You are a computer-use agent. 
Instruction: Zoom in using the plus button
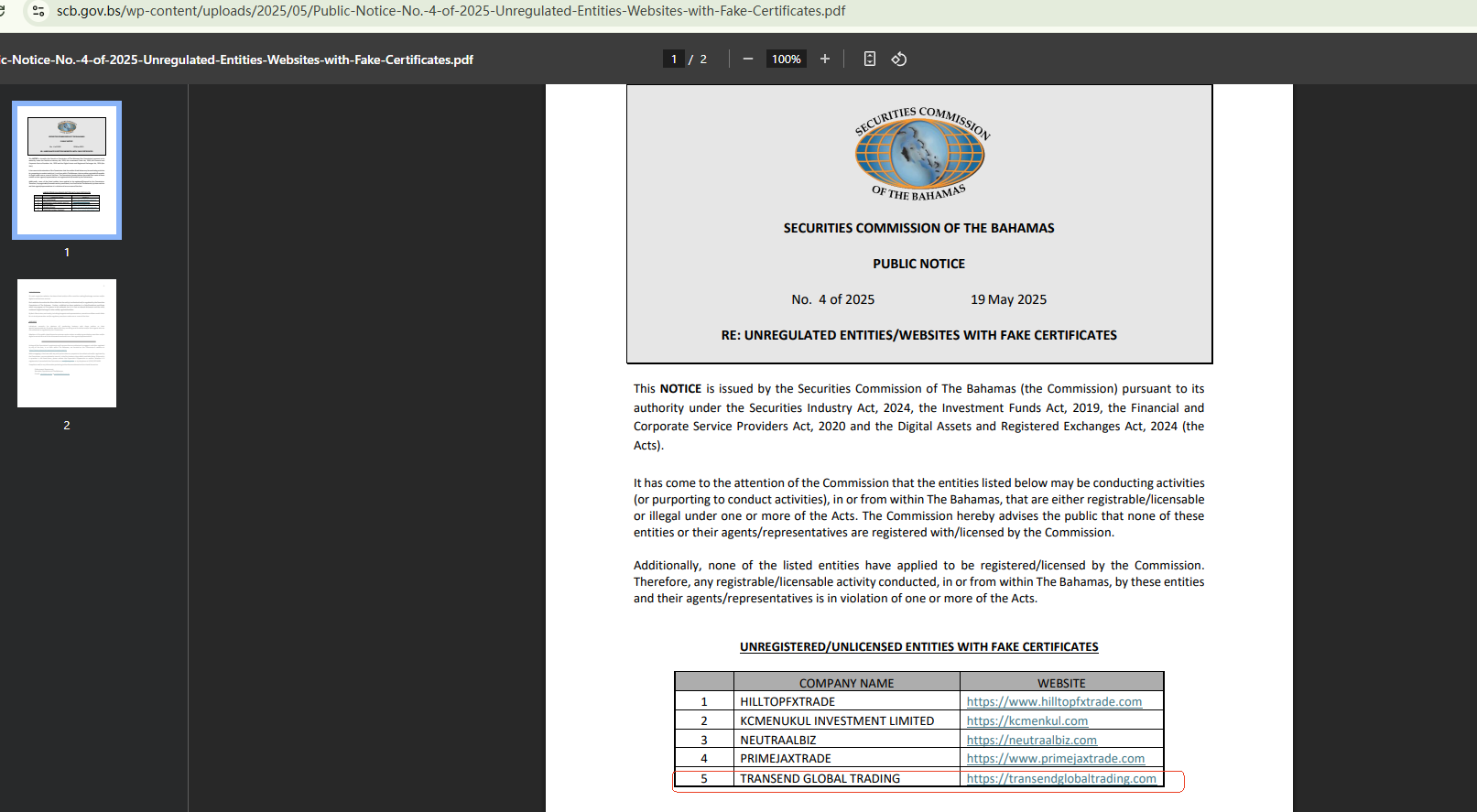(x=825, y=59)
